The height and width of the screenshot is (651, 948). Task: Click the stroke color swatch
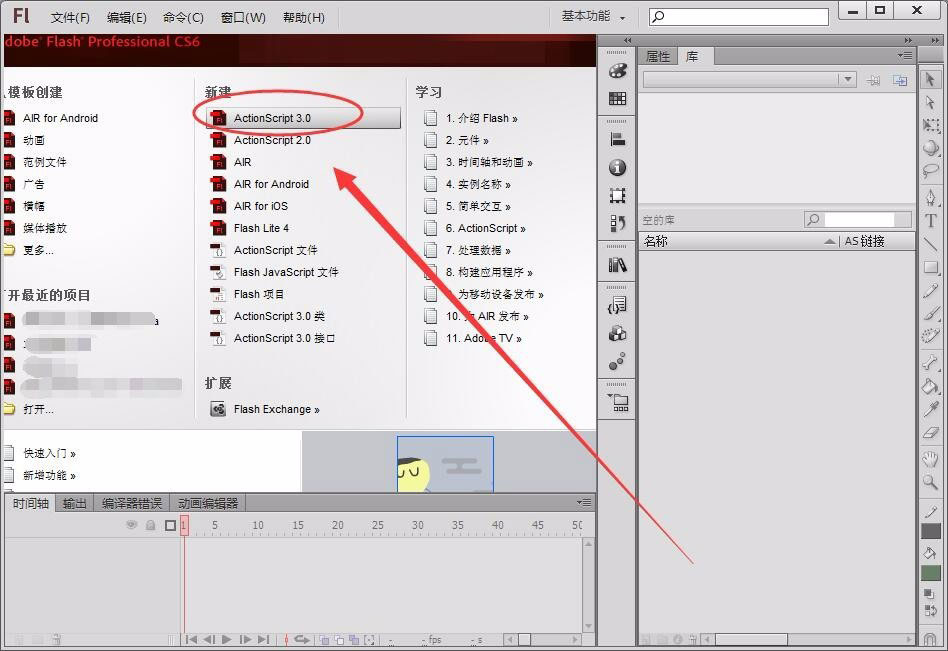pyautogui.click(x=930, y=531)
